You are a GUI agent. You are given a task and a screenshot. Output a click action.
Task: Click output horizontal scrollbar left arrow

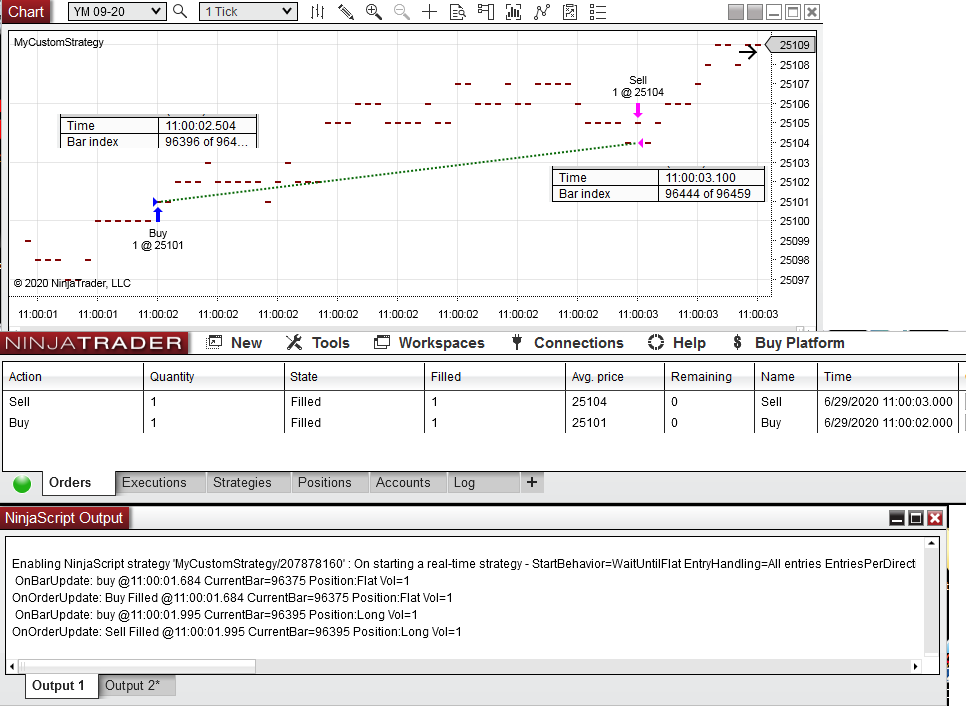click(x=12, y=666)
